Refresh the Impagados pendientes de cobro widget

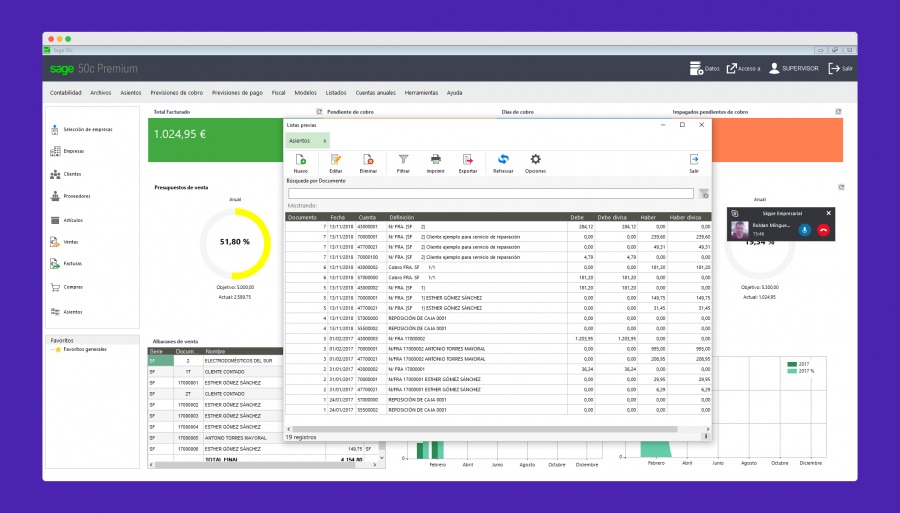click(x=838, y=111)
